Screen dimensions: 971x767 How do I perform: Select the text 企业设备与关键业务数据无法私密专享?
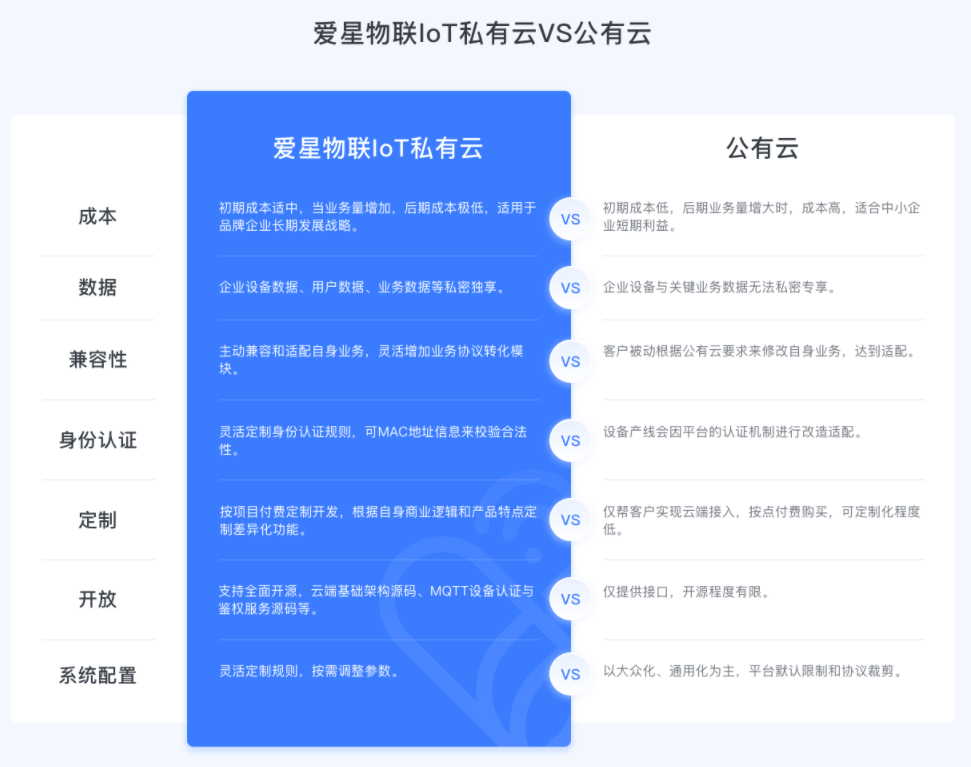[720, 287]
